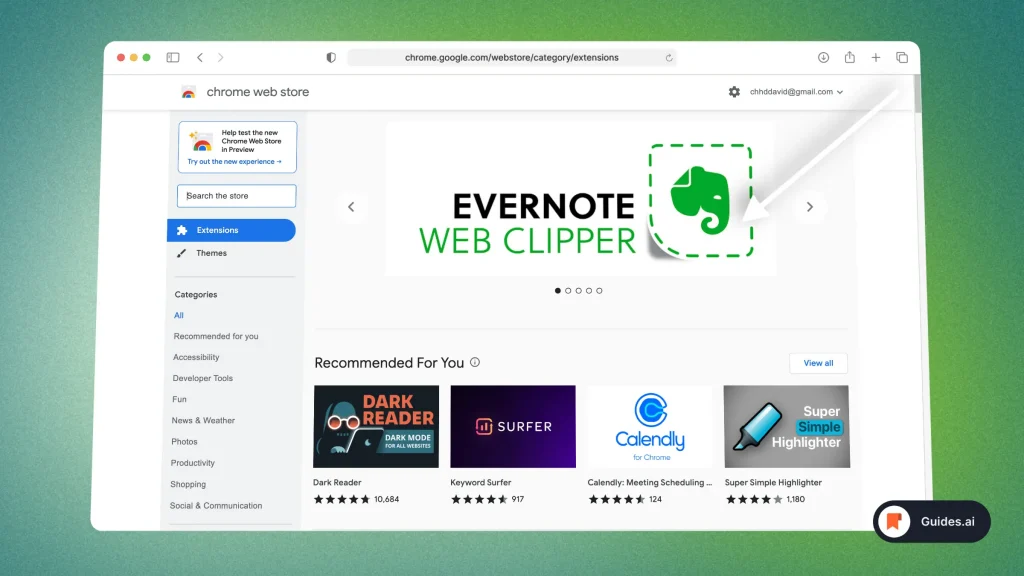
Task: Select the Extensions tab in sidebar
Action: pos(231,231)
